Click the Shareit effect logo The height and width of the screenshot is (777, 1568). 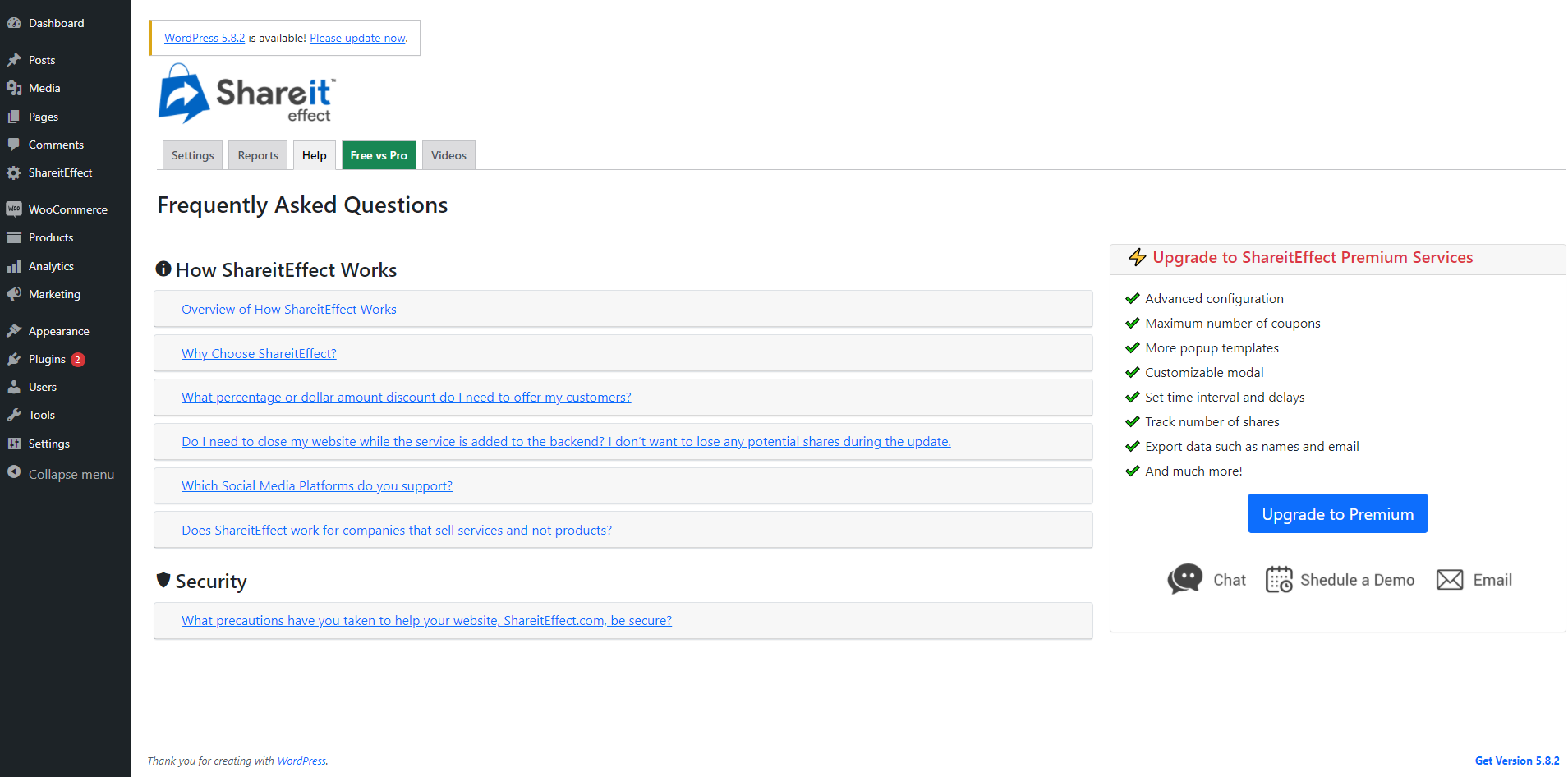click(x=247, y=94)
